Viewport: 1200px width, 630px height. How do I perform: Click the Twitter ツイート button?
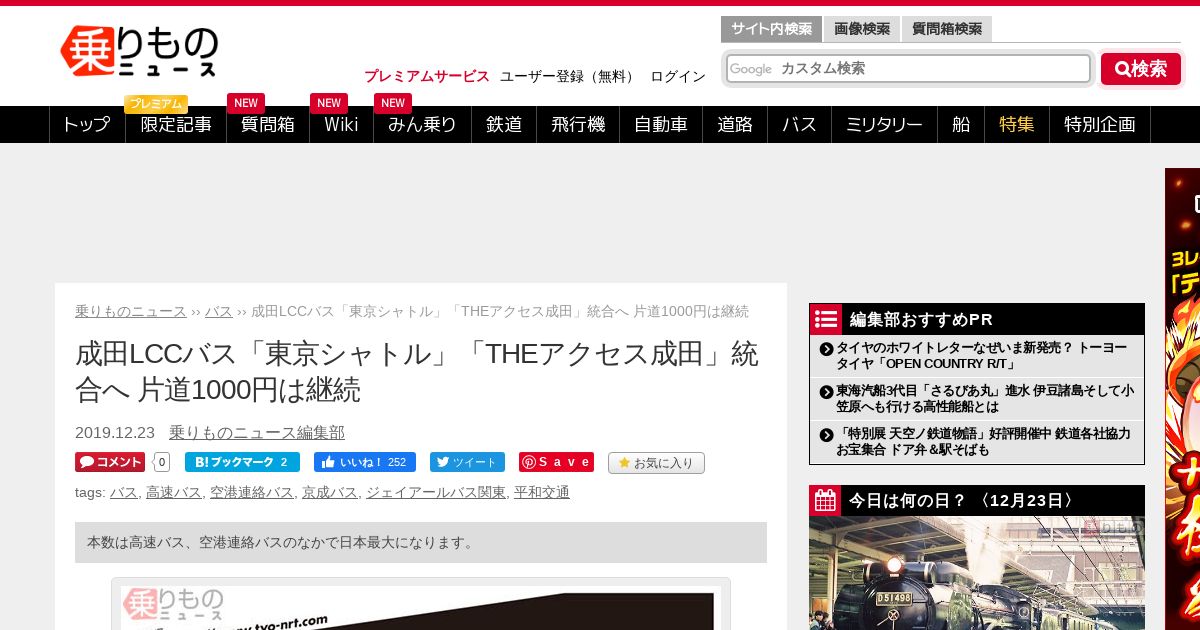[467, 462]
